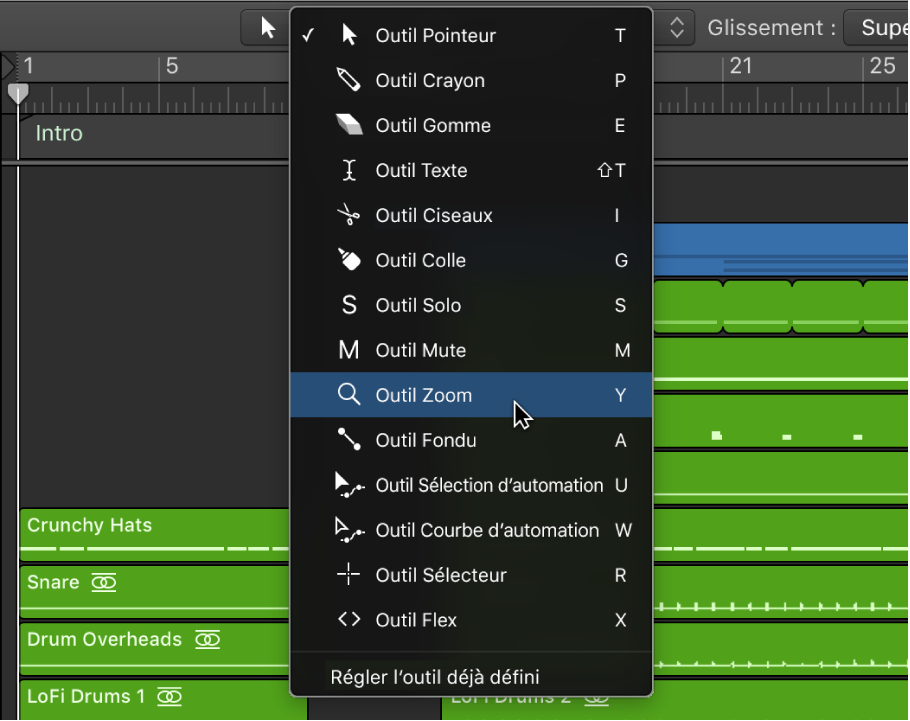The width and height of the screenshot is (910, 721).
Task: Click the Intro marker
Action: point(59,134)
